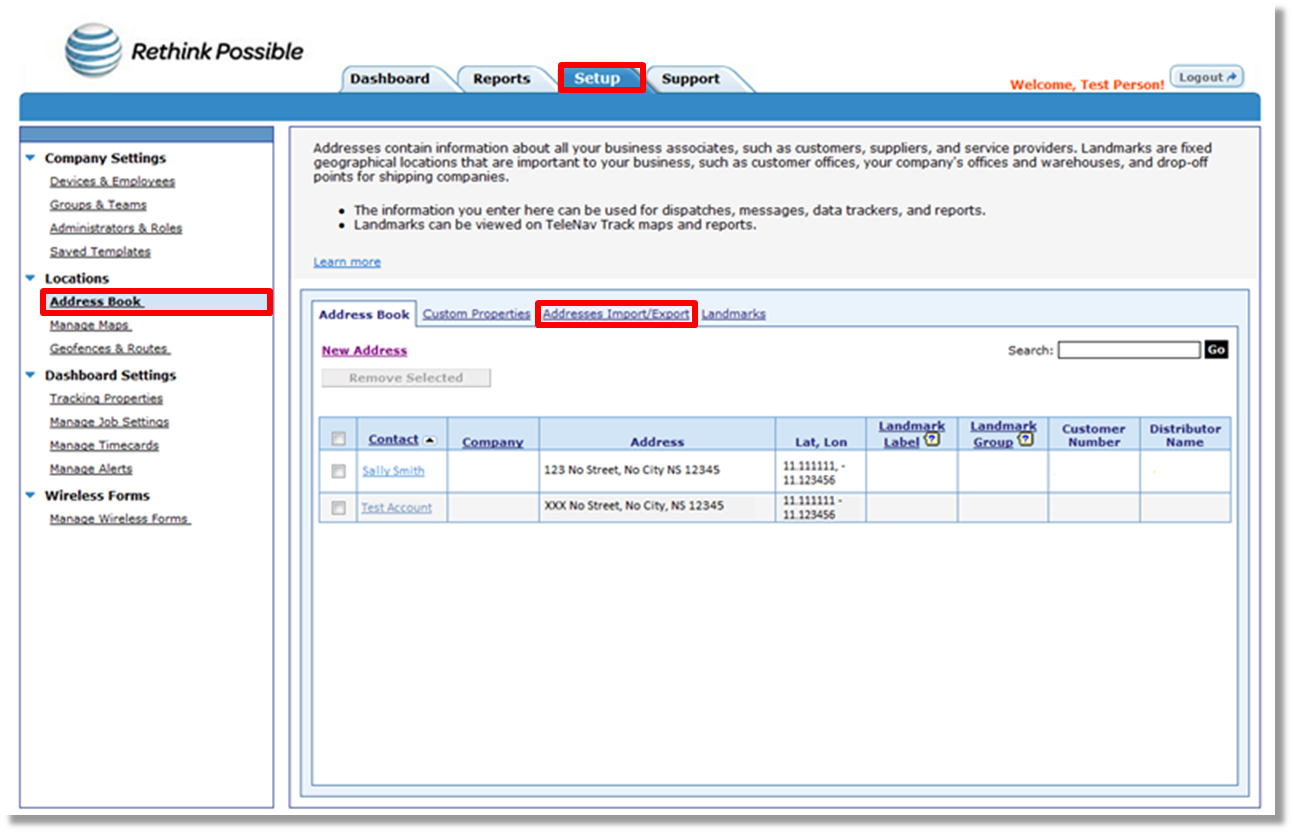Check the Test Account row checkbox

(x=339, y=508)
